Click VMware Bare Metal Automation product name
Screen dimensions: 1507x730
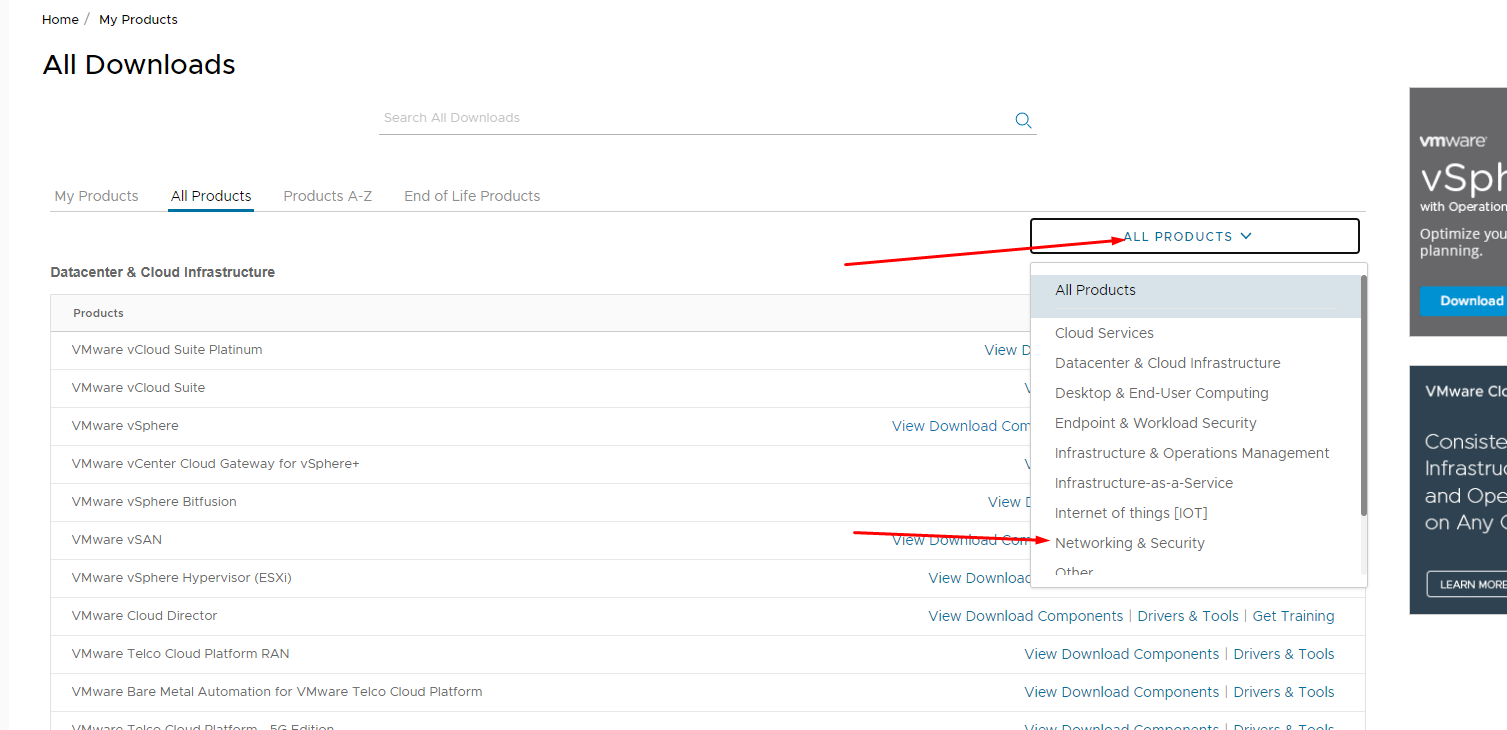[277, 692]
